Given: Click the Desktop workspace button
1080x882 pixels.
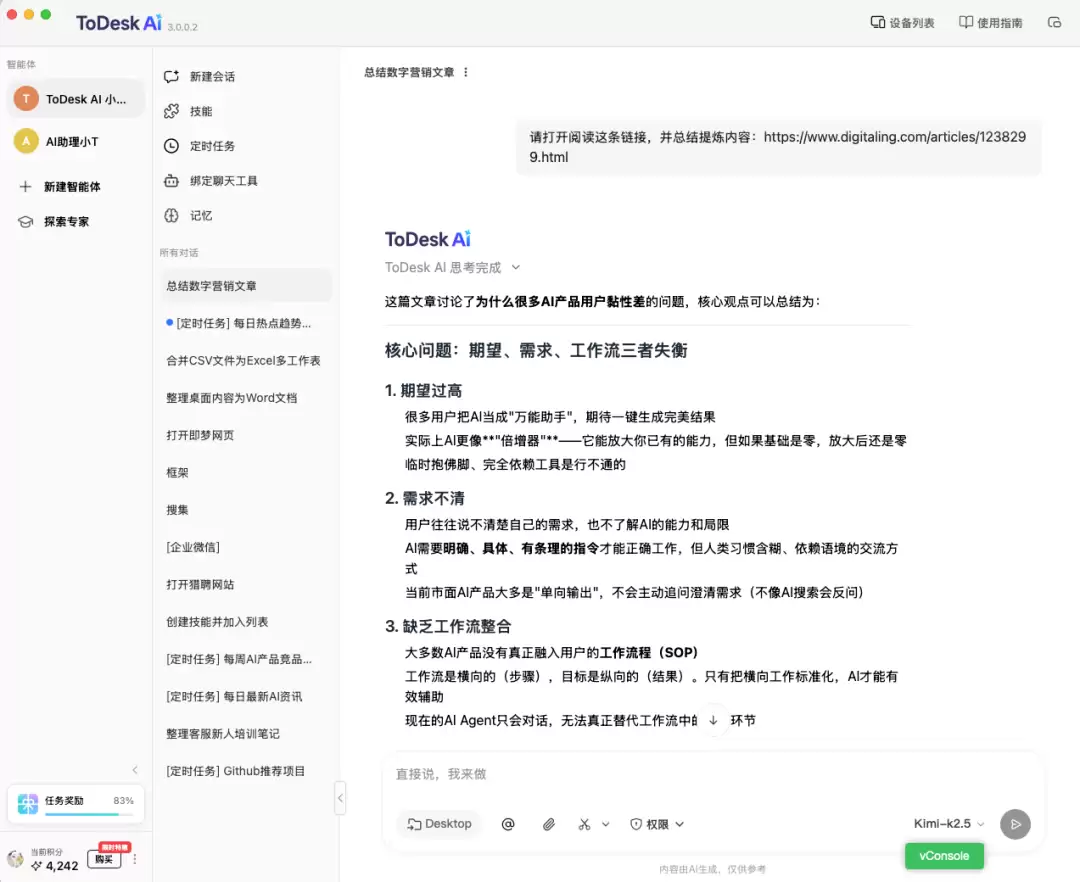Looking at the screenshot, I should (x=439, y=824).
